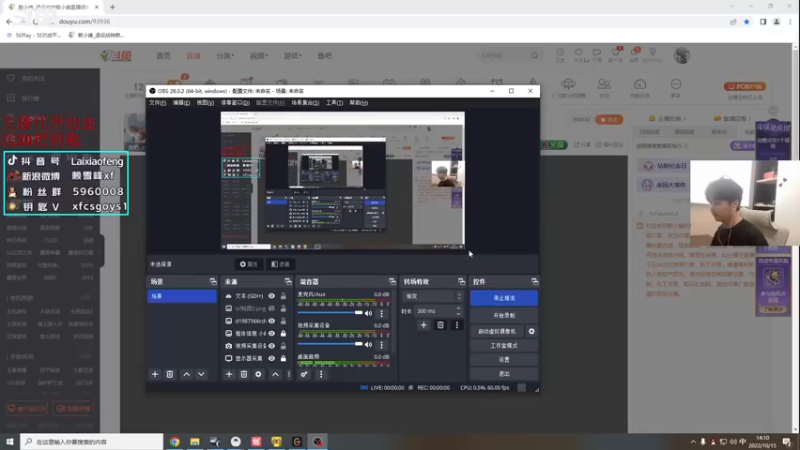800x450 pixels.
Task: Open the 麦克风/Aux channel options dots
Action: 381,313
